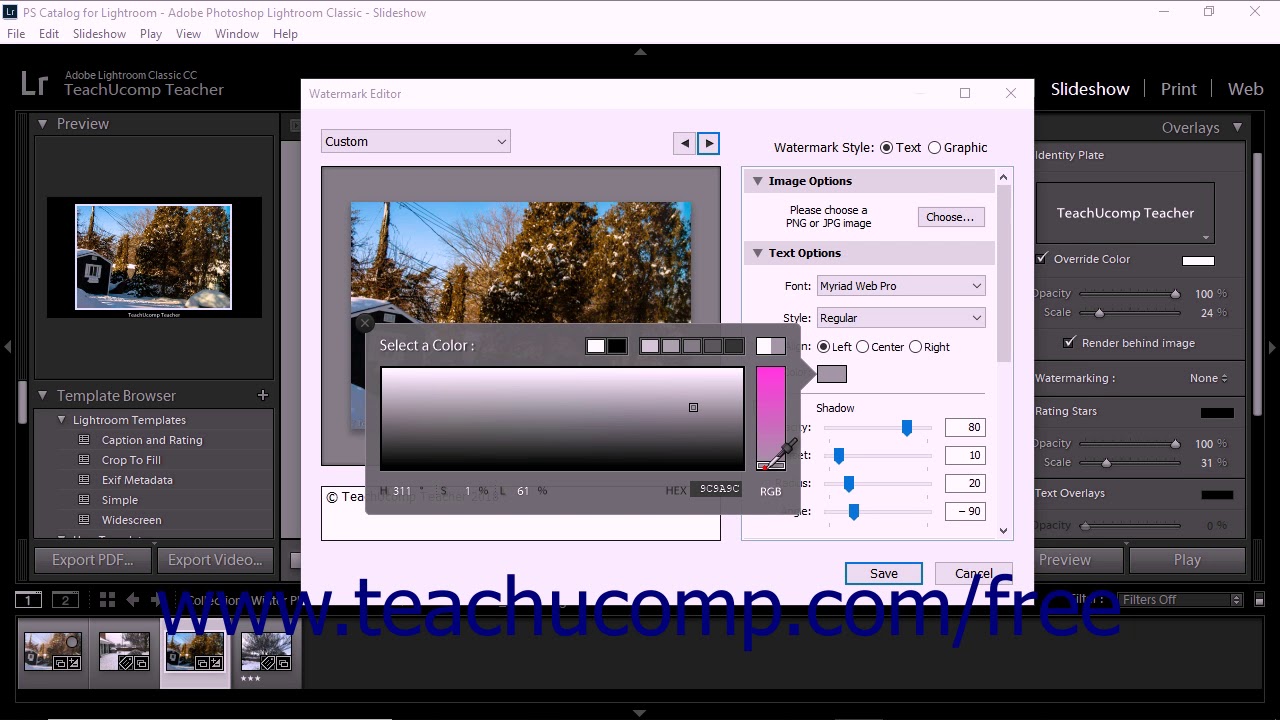The width and height of the screenshot is (1280, 720).
Task: Open the Custom watermark preset dropdown
Action: (x=416, y=142)
